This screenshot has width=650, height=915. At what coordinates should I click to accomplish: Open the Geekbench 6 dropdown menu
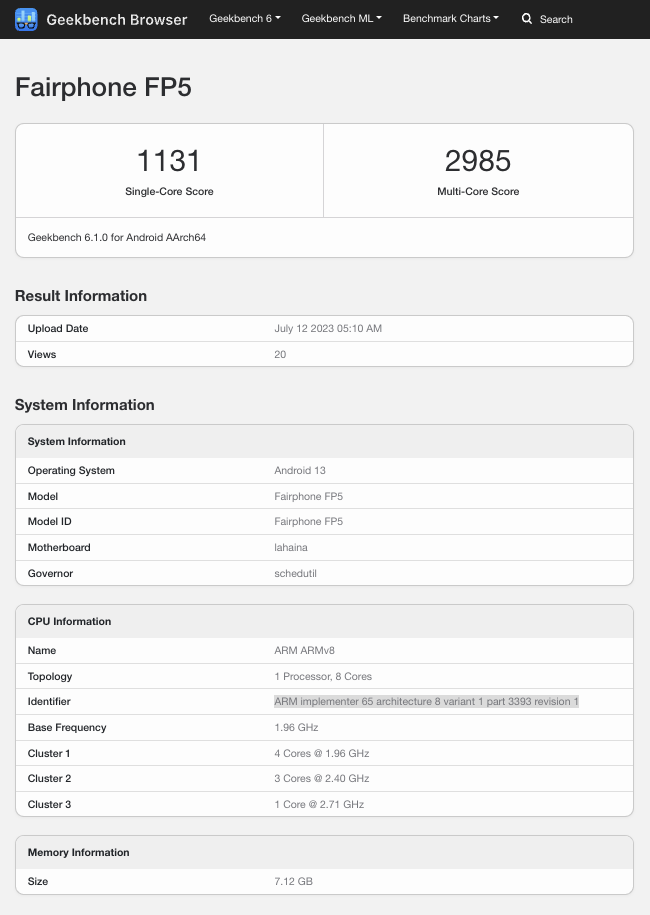(245, 19)
